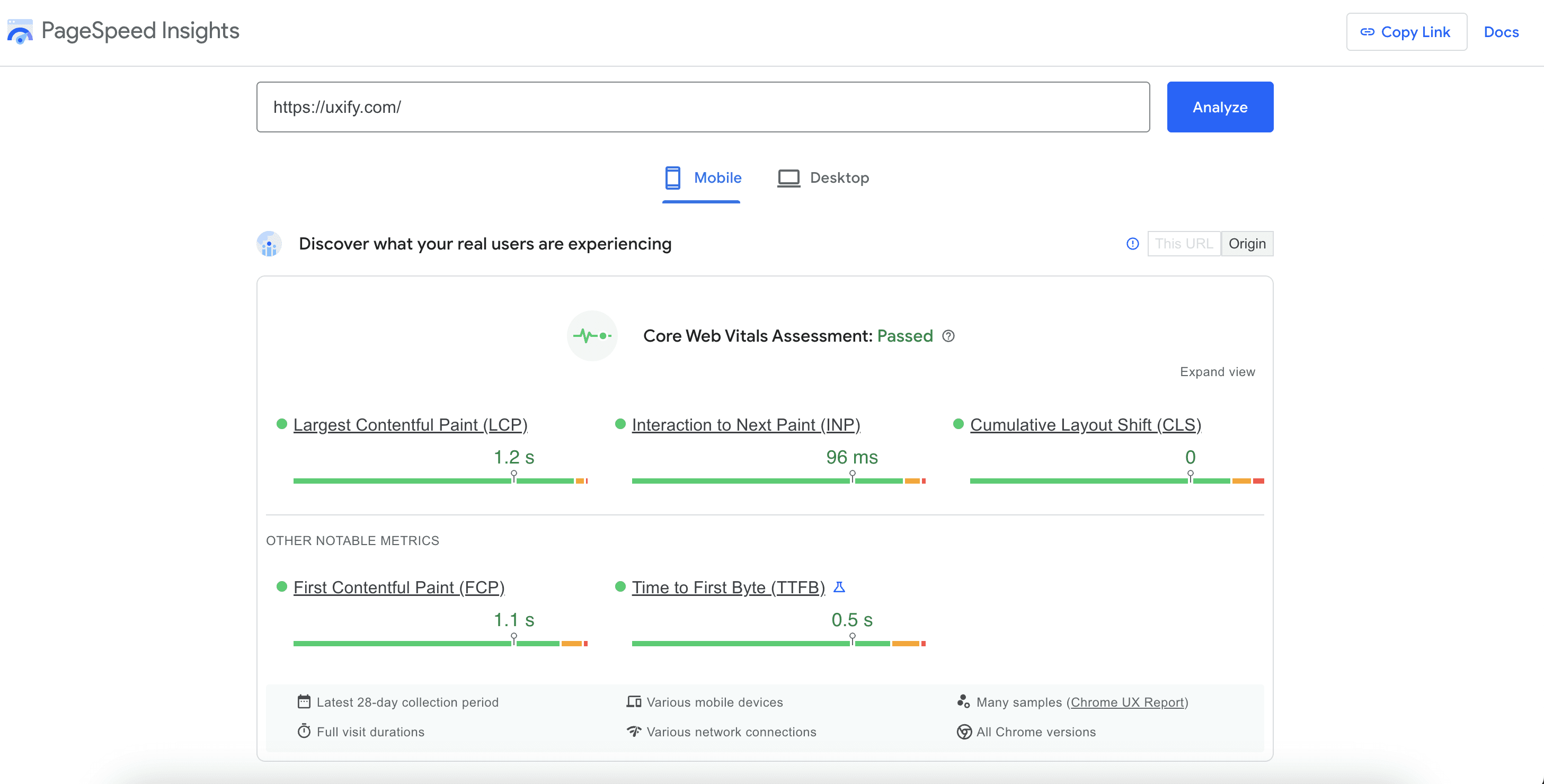Image resolution: width=1544 pixels, height=784 pixels.
Task: Open the Copy Link option
Action: click(1407, 32)
